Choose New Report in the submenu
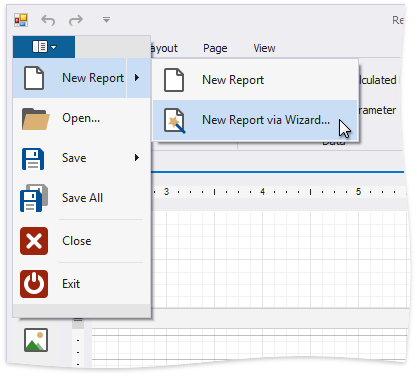417x376 pixels. 255,80
